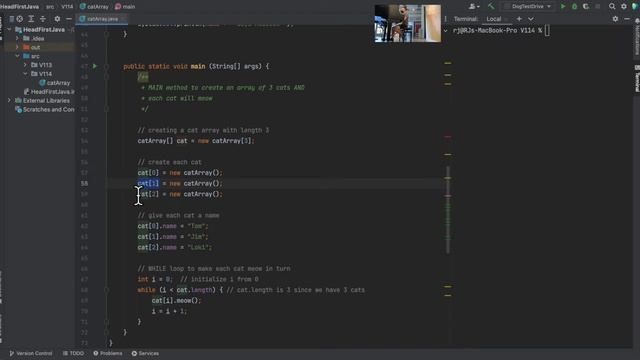The width and height of the screenshot is (640, 360).
Task: Click the main method breadcrumb
Action: coord(125,7)
